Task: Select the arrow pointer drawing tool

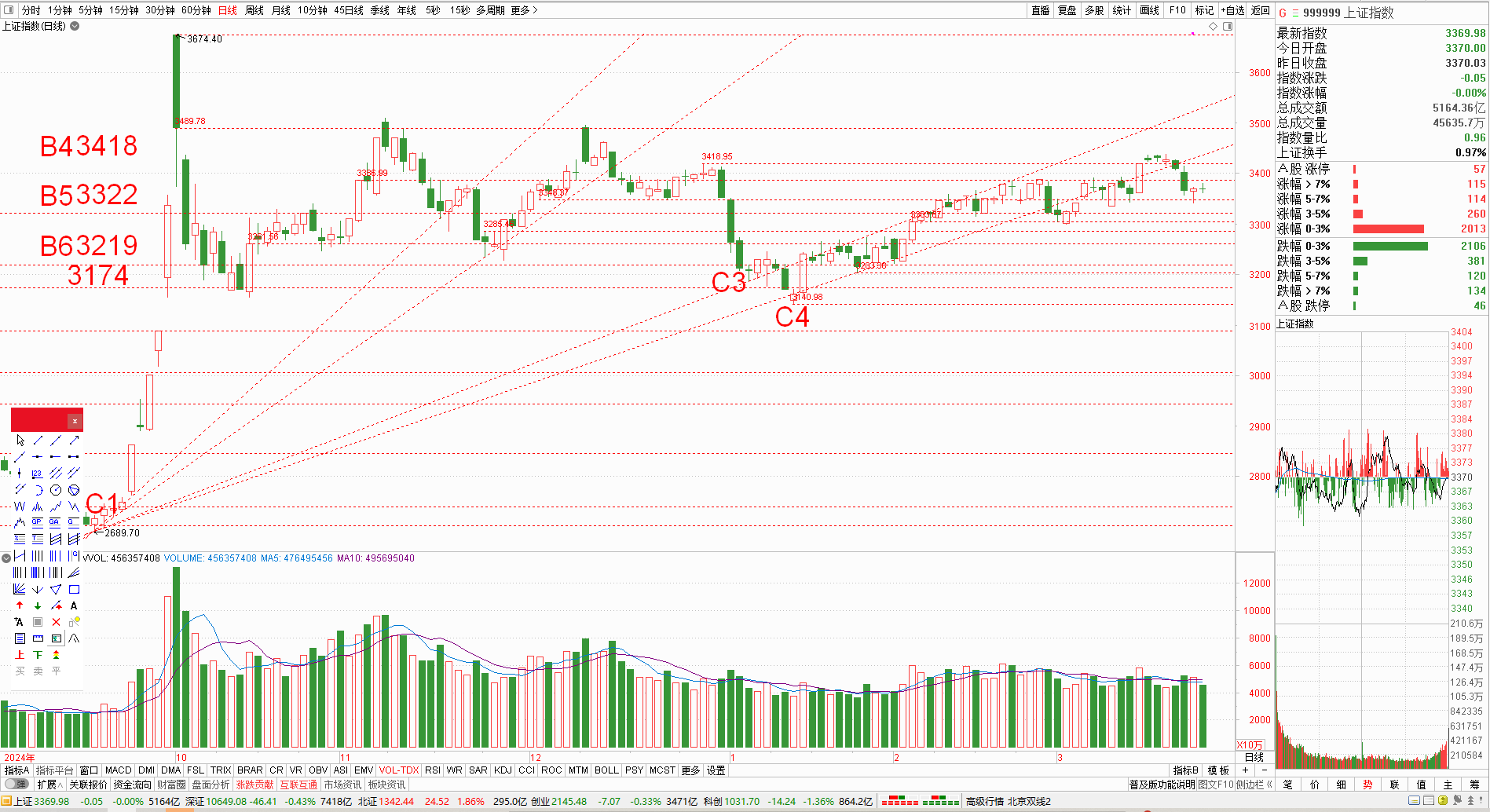Action: coord(20,441)
